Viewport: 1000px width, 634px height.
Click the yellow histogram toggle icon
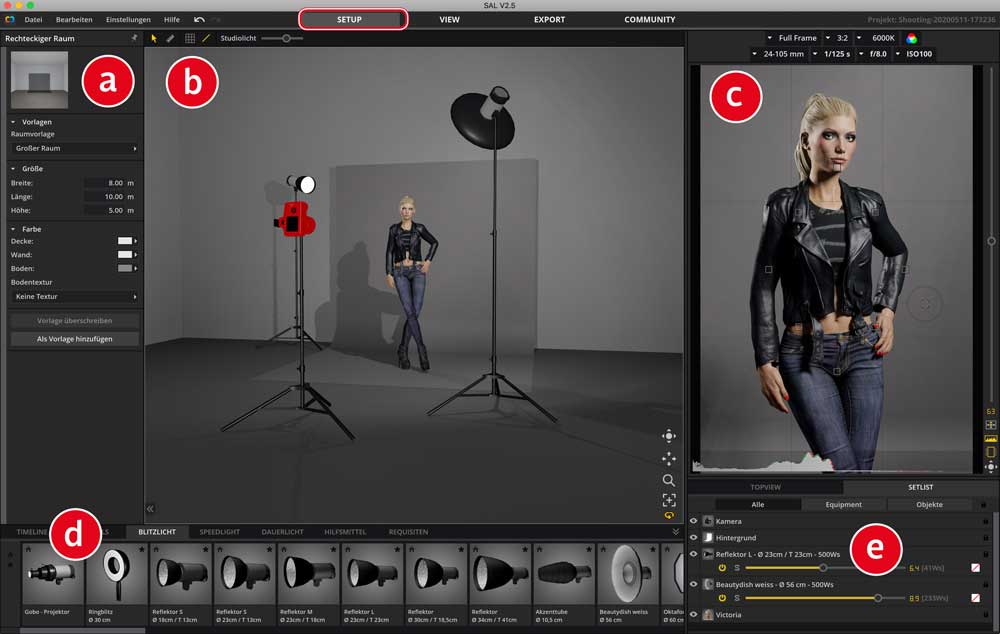(x=990, y=439)
